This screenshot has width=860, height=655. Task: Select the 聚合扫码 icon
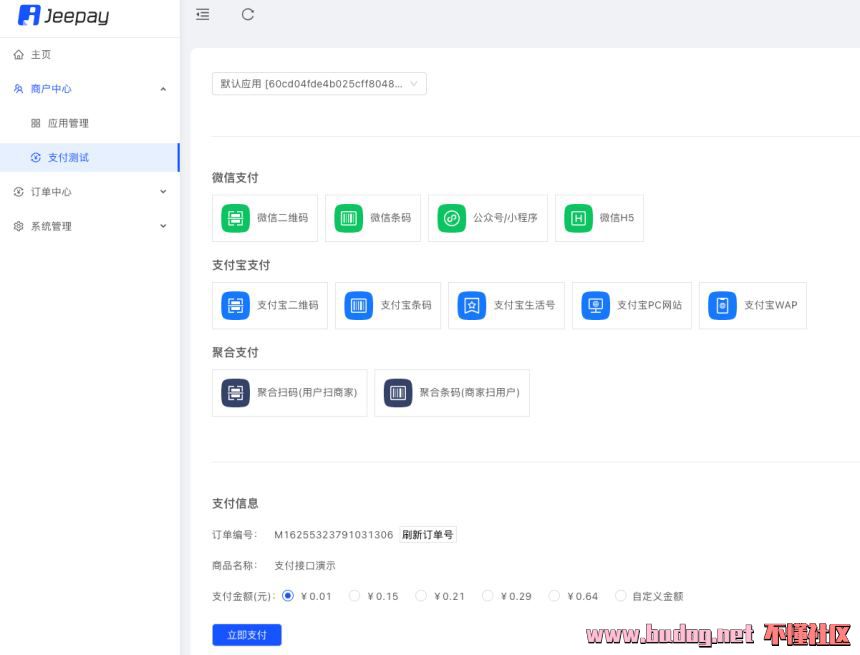click(x=235, y=393)
